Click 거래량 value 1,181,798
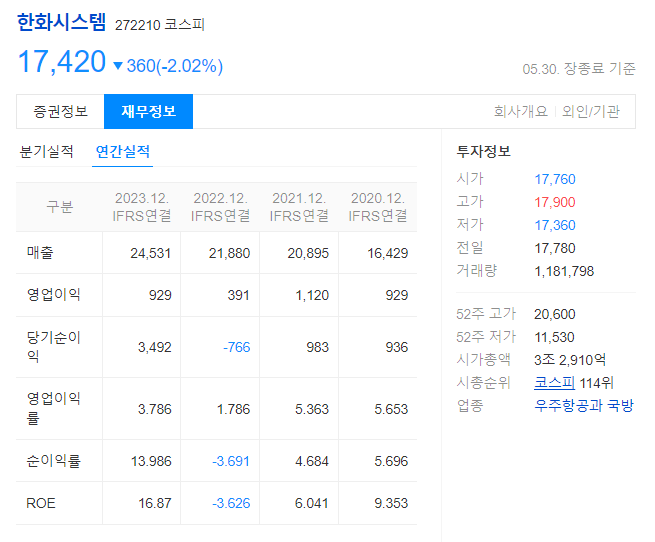This screenshot has width=655, height=542. click(x=564, y=271)
